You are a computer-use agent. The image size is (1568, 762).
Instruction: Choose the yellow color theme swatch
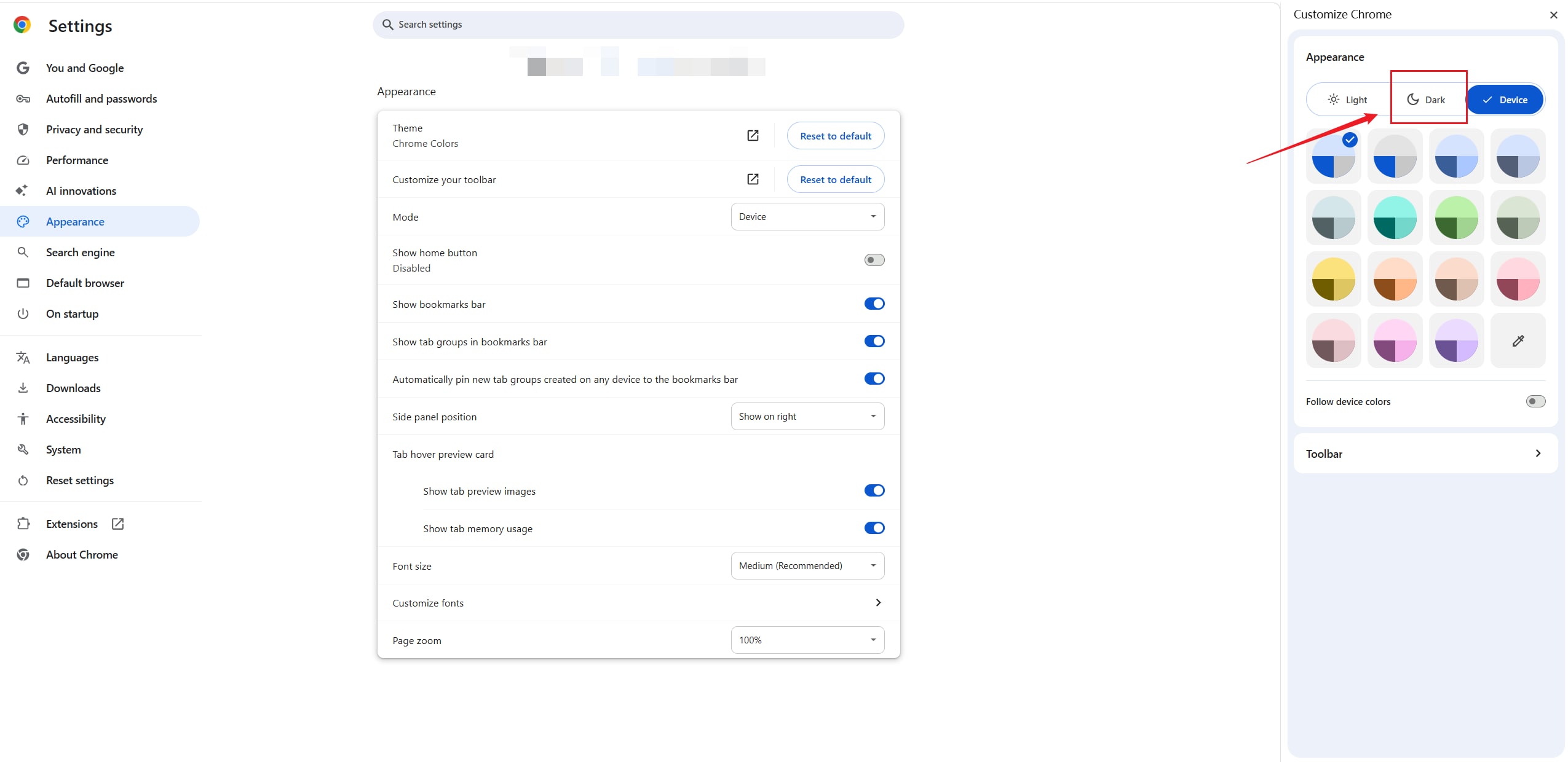(x=1333, y=279)
